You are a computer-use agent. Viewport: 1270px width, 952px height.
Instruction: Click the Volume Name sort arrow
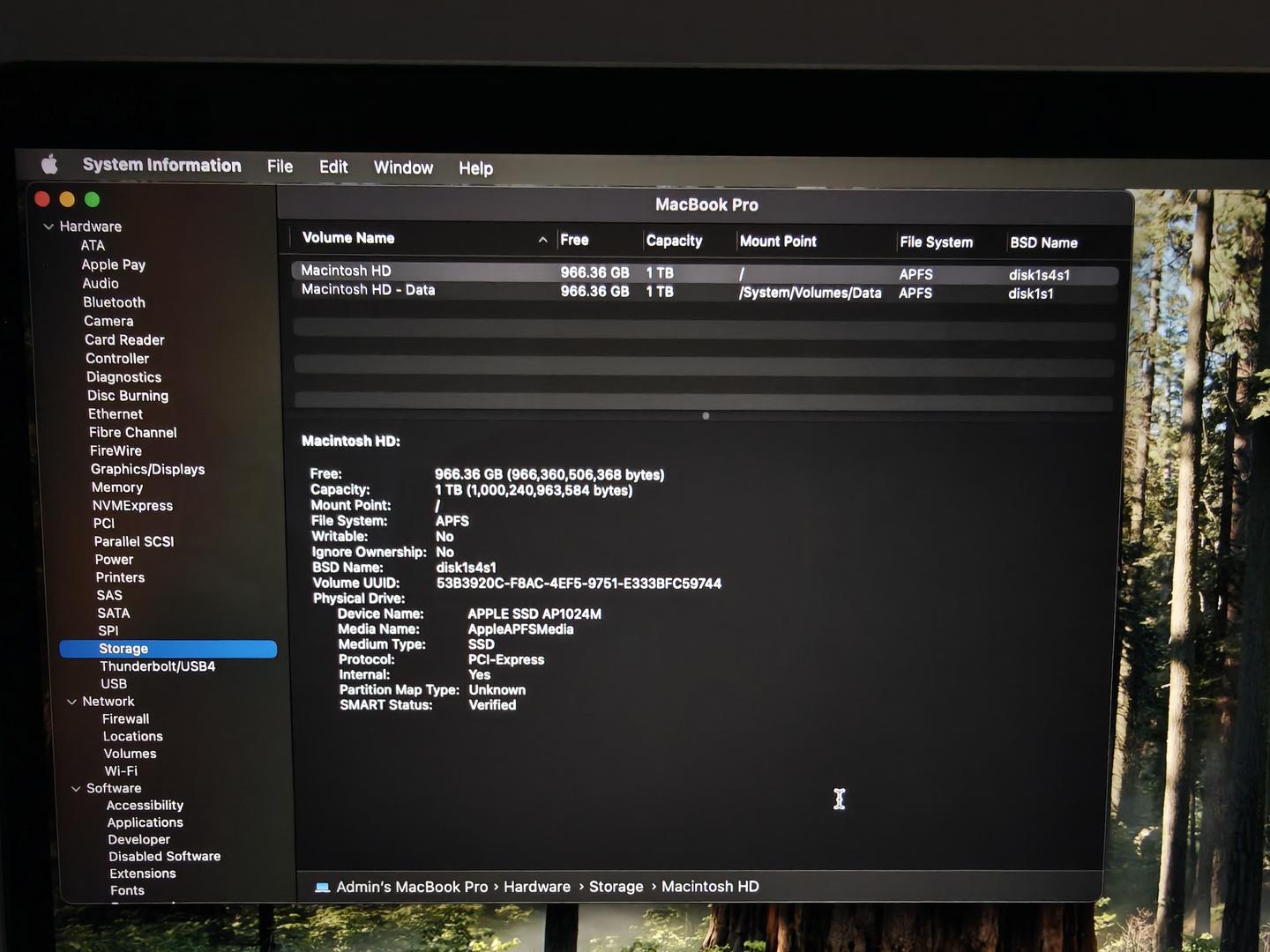click(542, 240)
